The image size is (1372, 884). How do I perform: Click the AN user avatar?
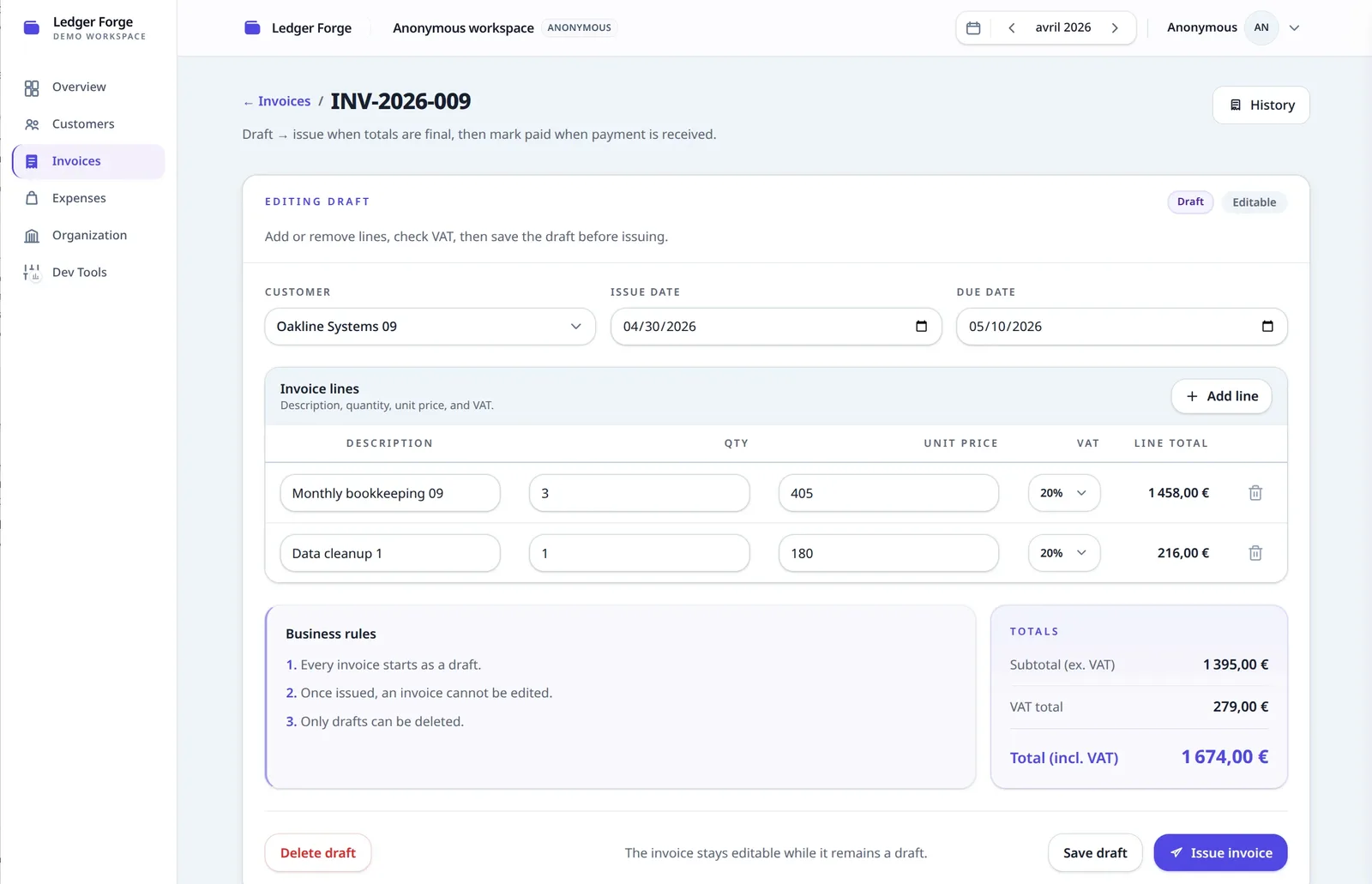point(1261,28)
